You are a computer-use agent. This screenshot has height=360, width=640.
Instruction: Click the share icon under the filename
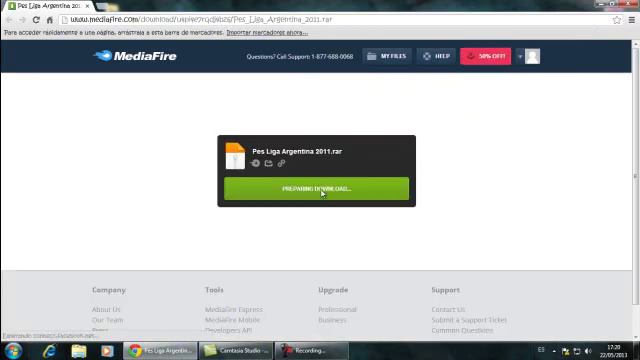tap(269, 163)
